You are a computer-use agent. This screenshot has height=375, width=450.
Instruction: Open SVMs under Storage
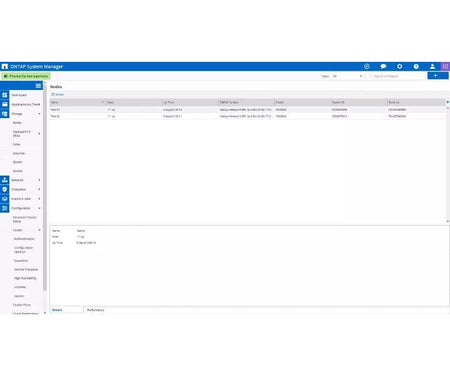coord(16,144)
